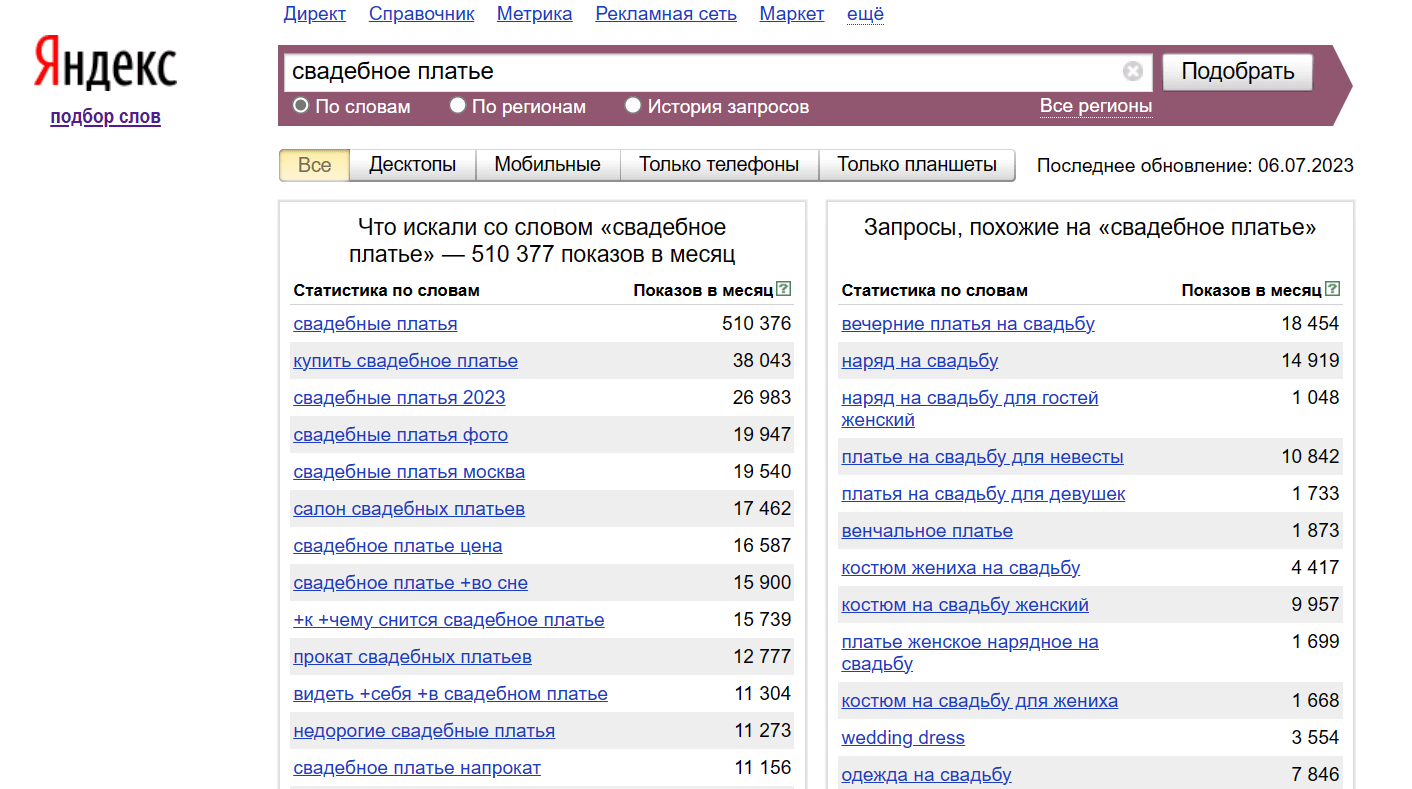The image size is (1412, 789).
Task: Expand the 'ещё' services menu
Action: tap(865, 14)
